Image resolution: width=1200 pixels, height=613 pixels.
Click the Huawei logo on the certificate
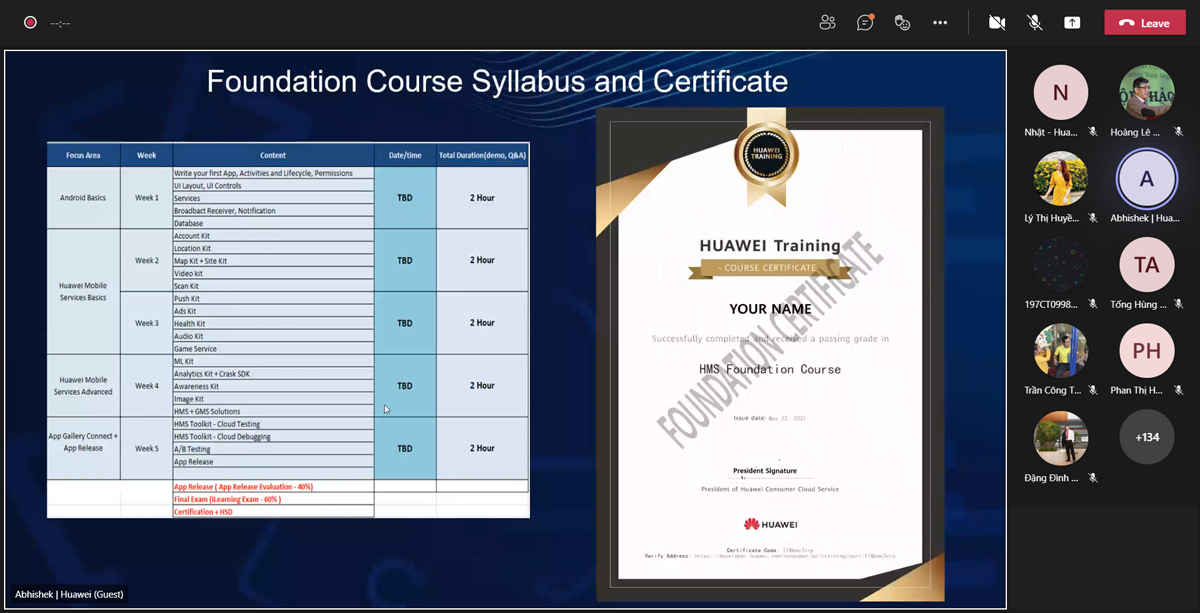coord(770,524)
